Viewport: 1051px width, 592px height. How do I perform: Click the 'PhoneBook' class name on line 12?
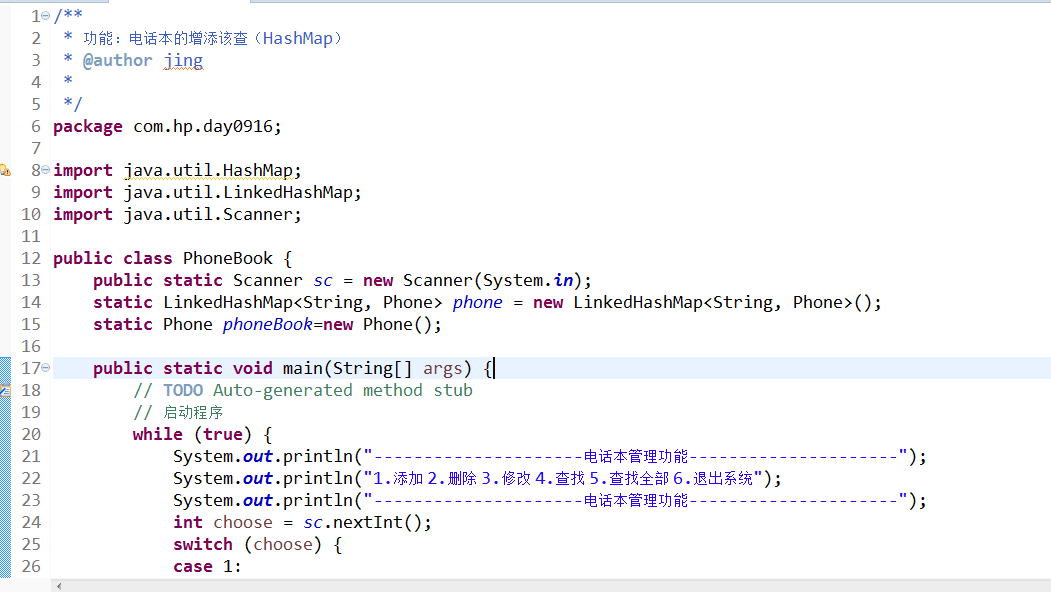coord(228,258)
